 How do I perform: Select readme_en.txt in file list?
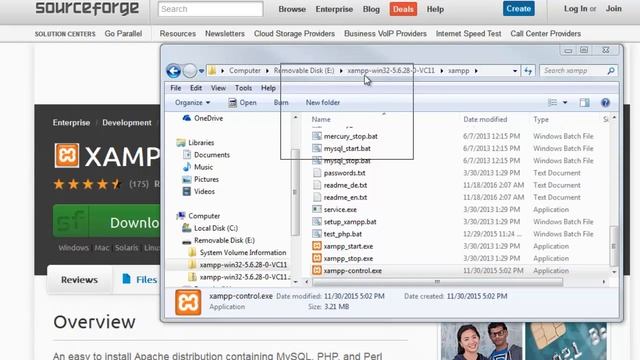tap(345, 197)
